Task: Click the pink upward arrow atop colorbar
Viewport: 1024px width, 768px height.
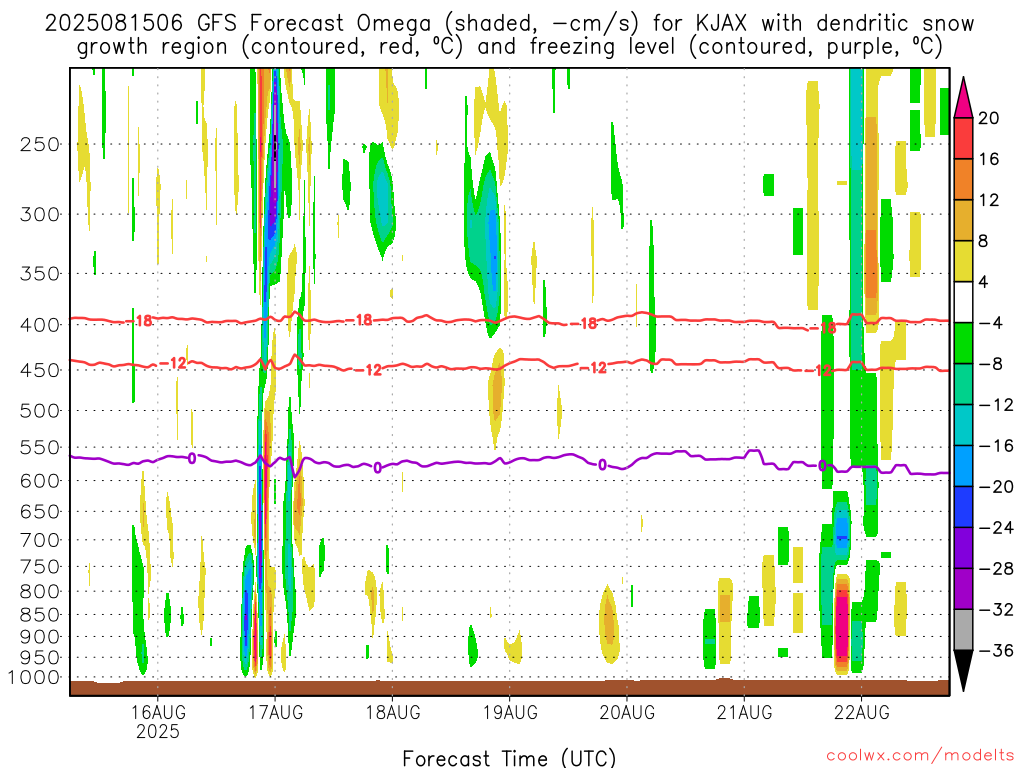Action: 963,98
